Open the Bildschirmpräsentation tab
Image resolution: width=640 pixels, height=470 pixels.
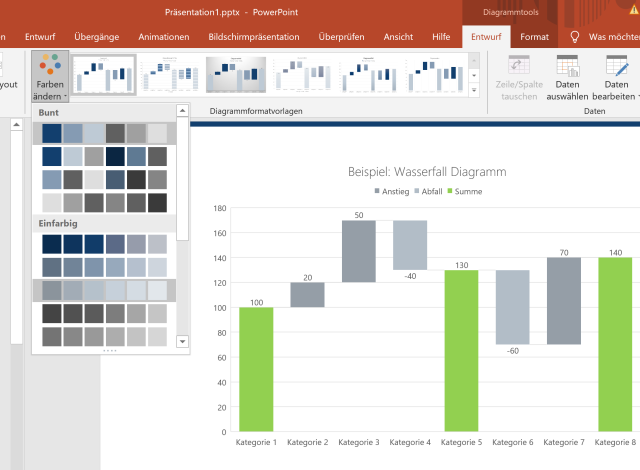pyautogui.click(x=253, y=37)
